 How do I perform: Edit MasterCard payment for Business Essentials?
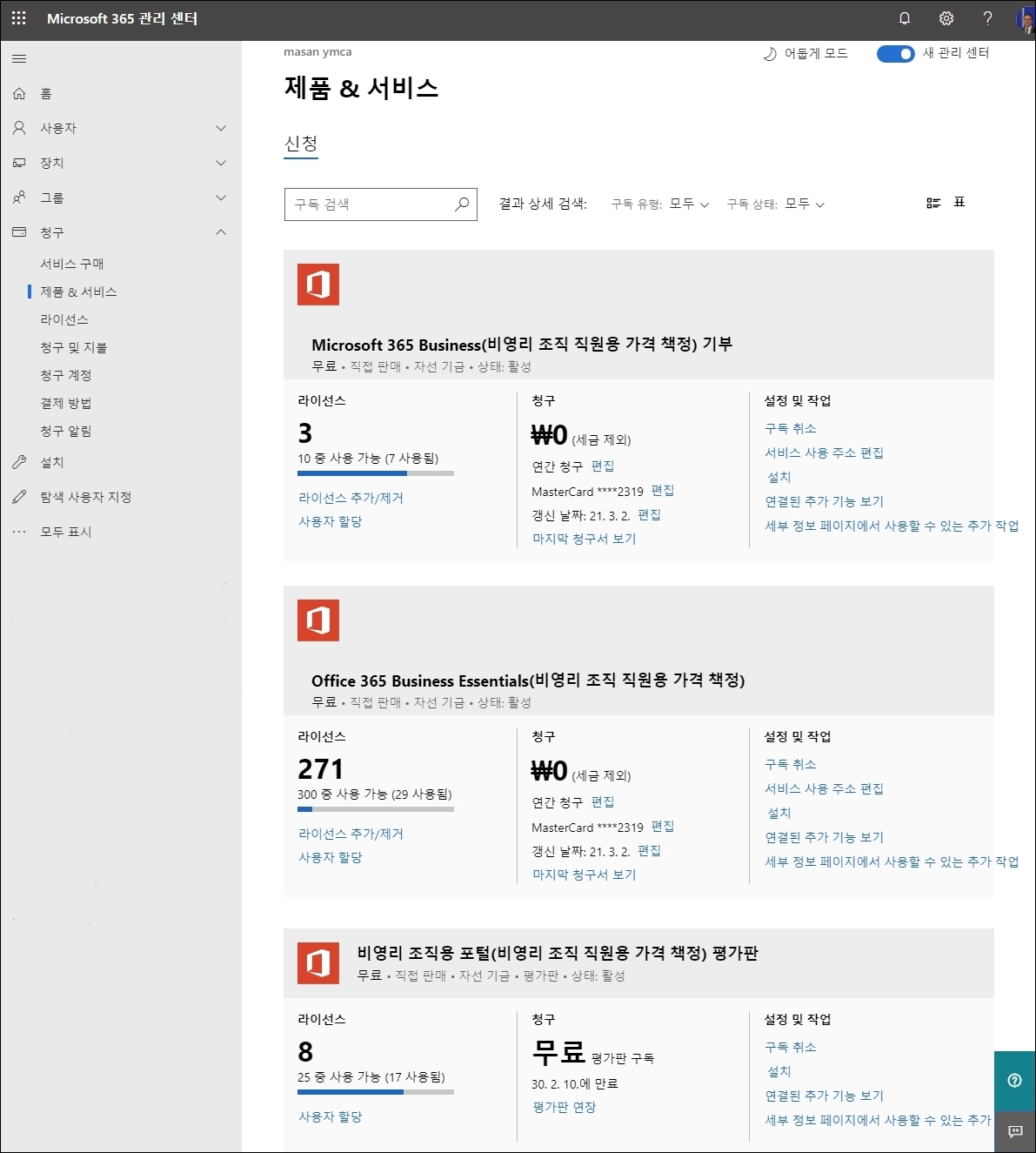point(663,827)
